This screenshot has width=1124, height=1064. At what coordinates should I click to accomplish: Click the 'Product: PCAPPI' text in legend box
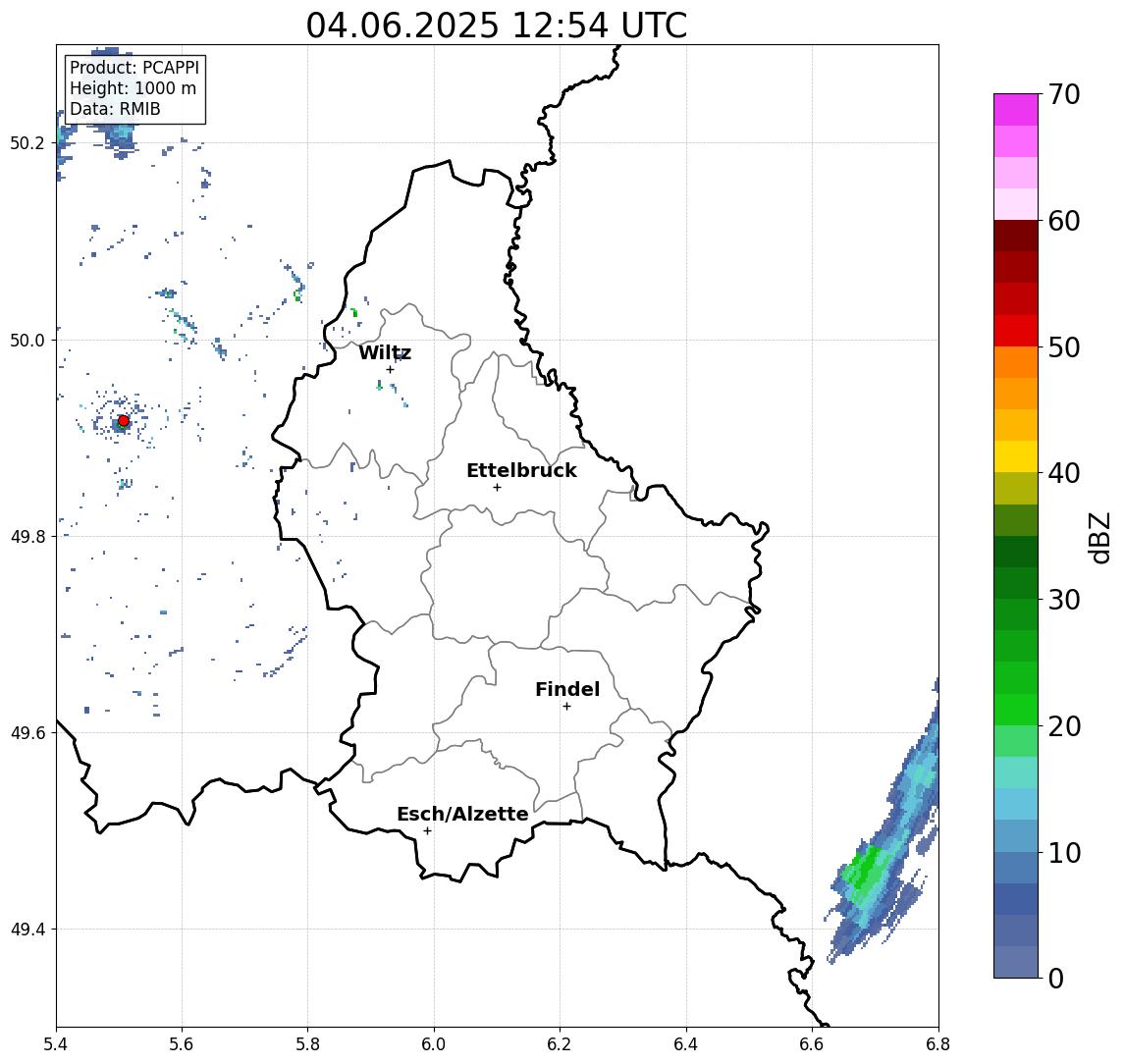(134, 68)
